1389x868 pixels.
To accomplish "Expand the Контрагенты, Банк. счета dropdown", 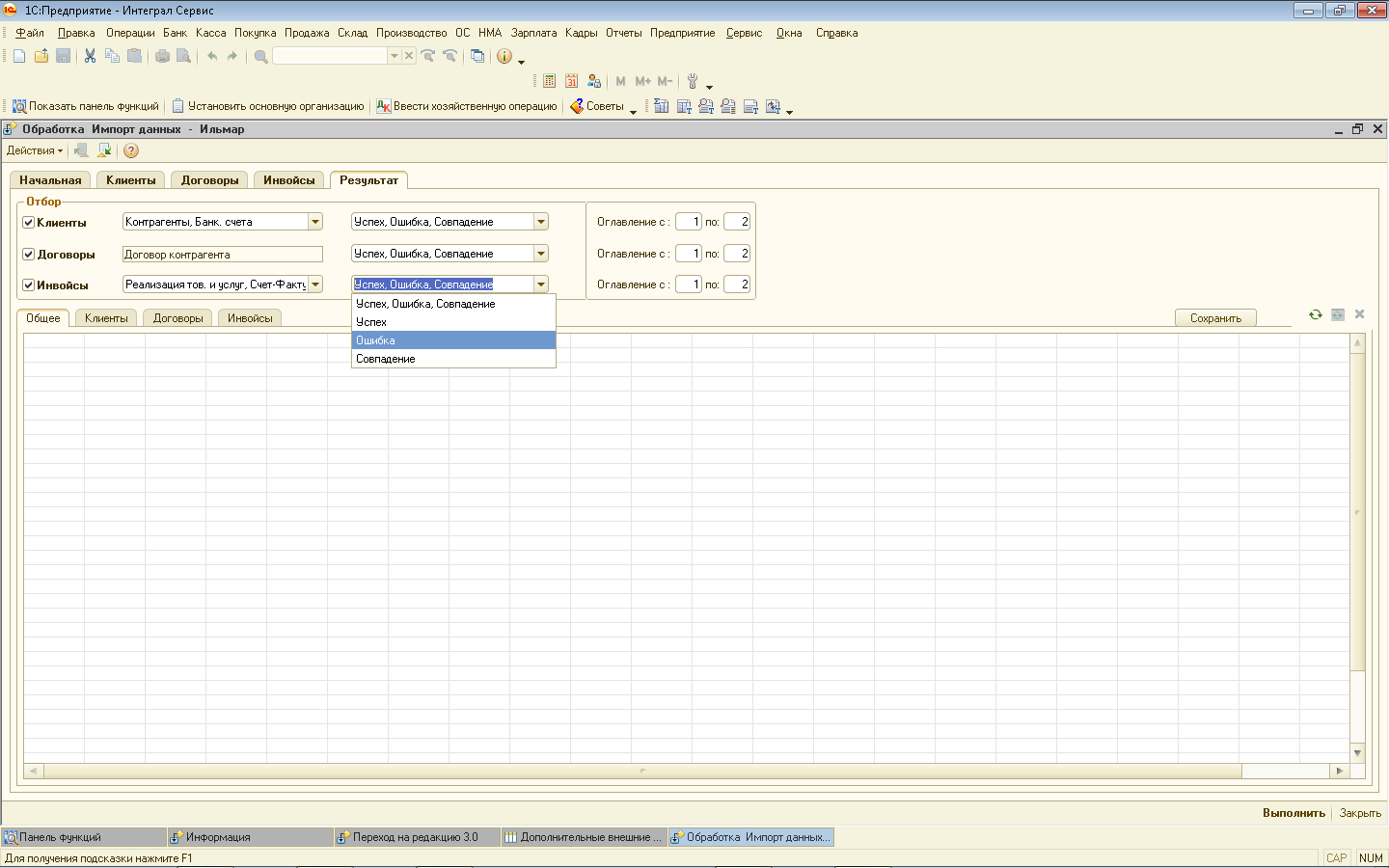I will (315, 222).
